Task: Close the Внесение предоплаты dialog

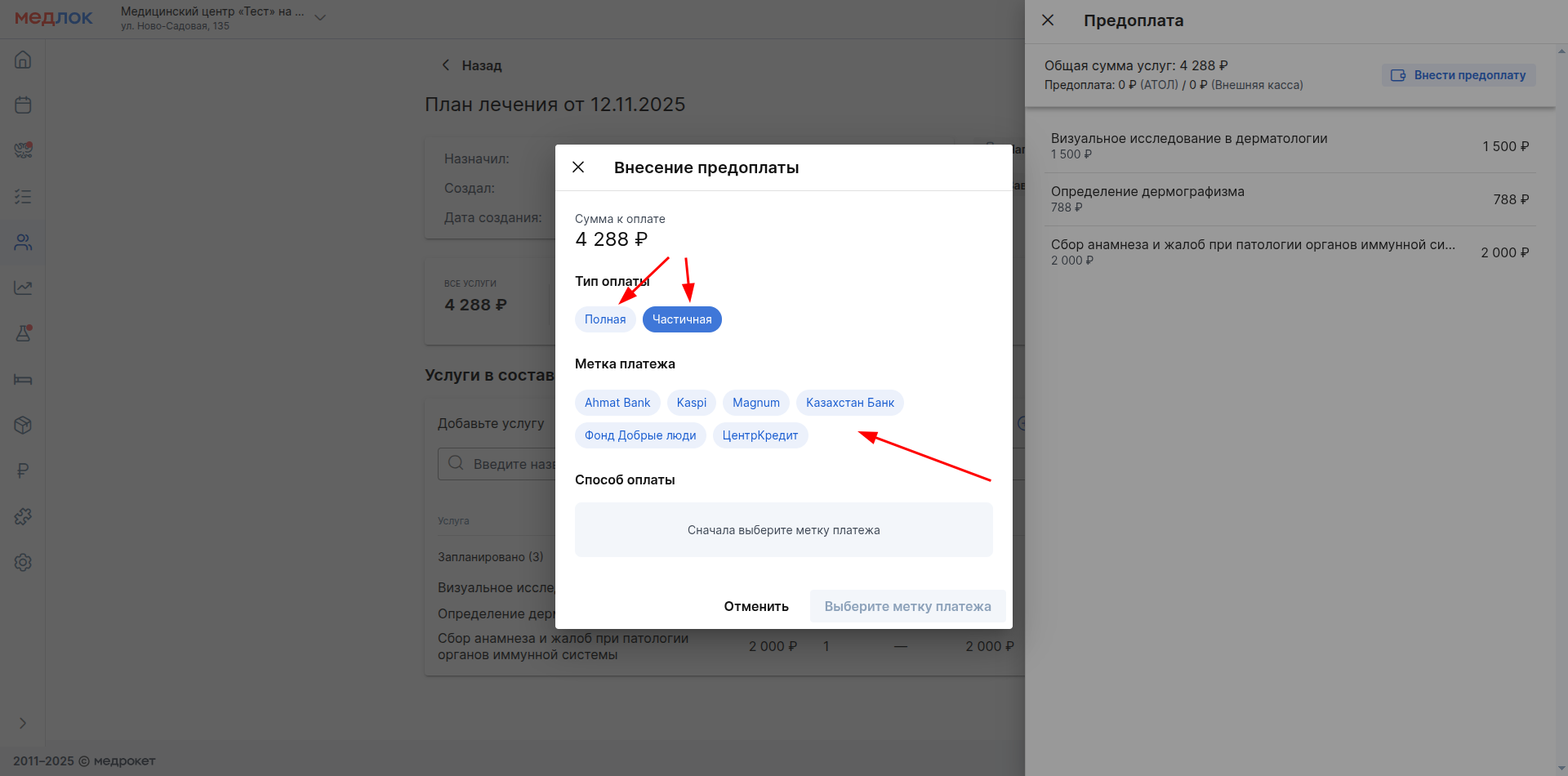Action: pos(578,167)
